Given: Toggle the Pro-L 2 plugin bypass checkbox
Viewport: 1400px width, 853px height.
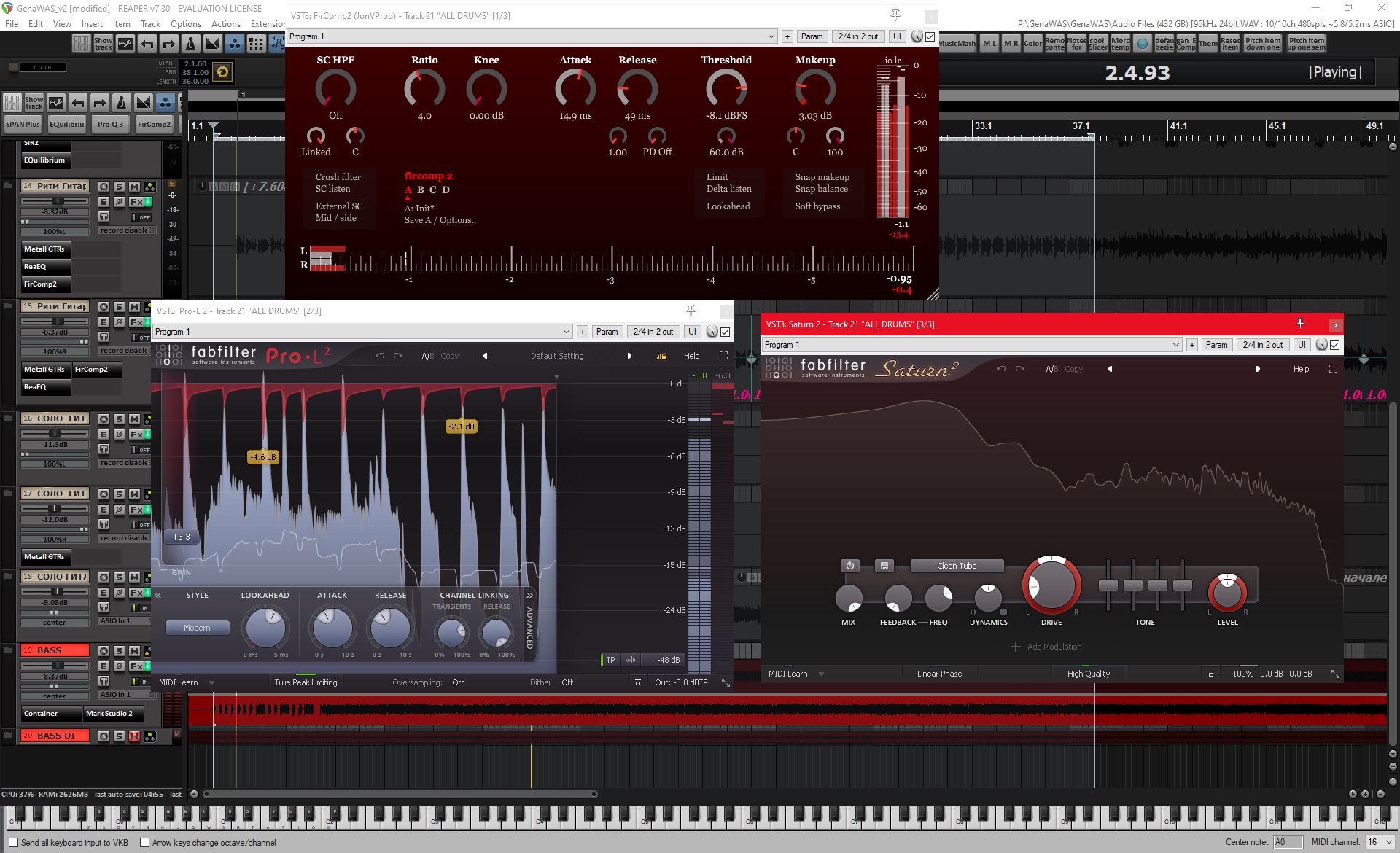Looking at the screenshot, I should pos(726,332).
